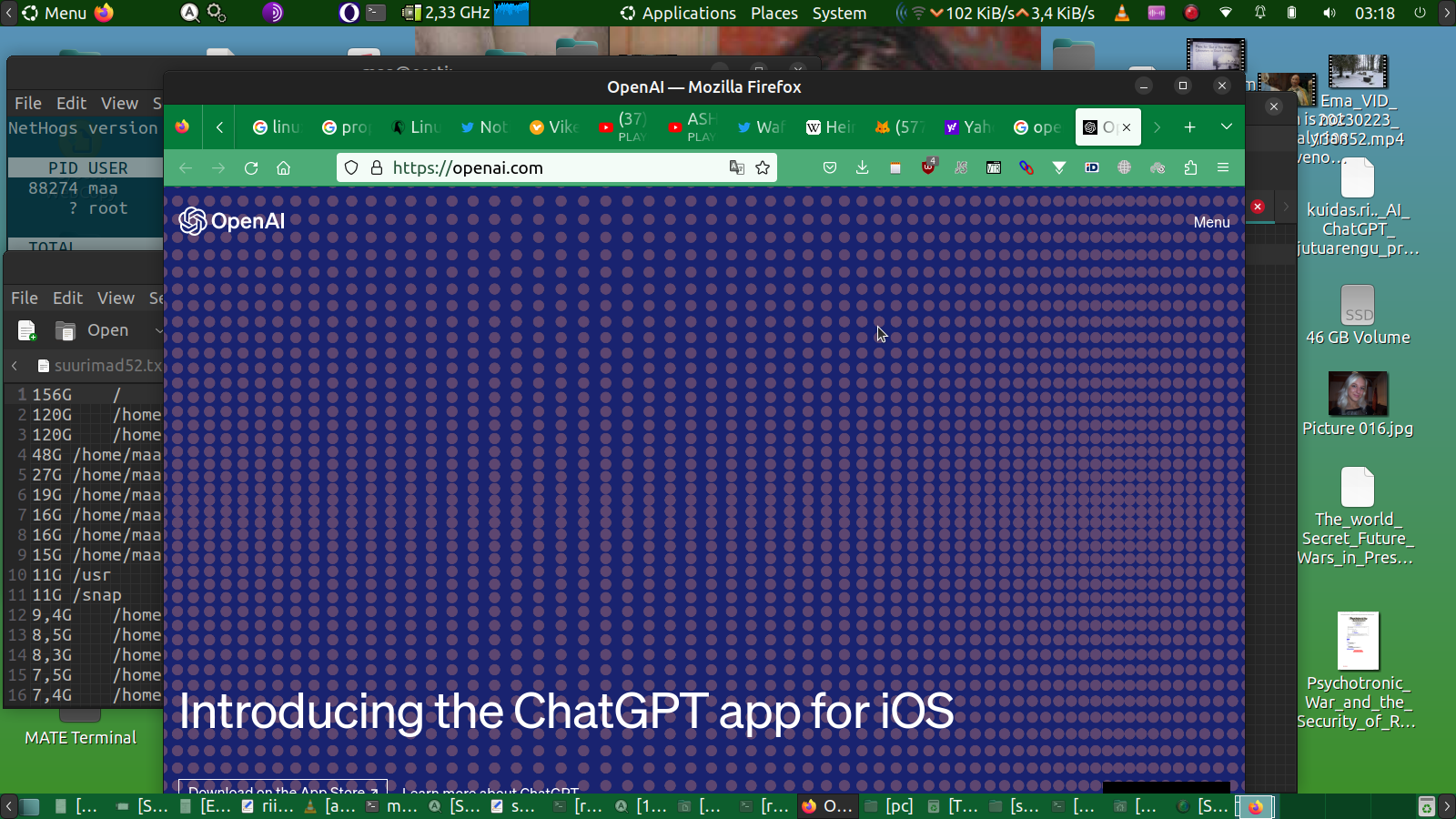Select 'Picture 016.jpg' desktop thumbnail

(x=1358, y=404)
